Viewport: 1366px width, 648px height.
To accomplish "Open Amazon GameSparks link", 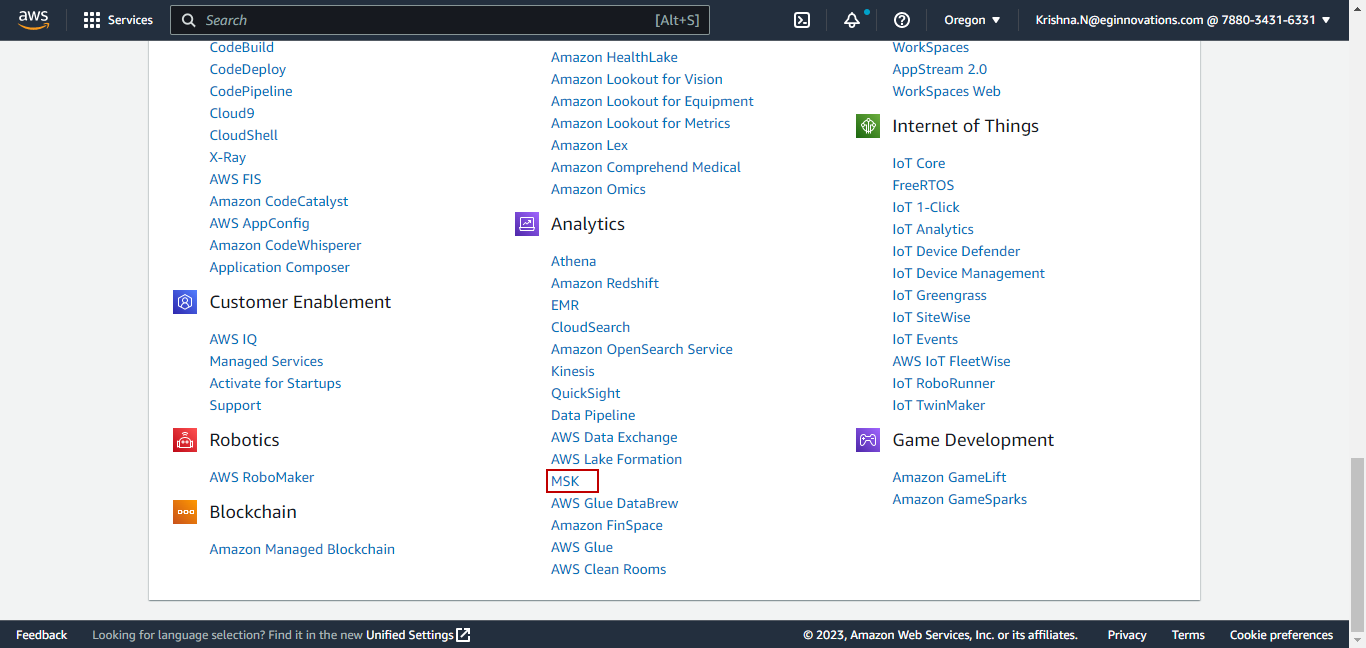I will [x=960, y=499].
